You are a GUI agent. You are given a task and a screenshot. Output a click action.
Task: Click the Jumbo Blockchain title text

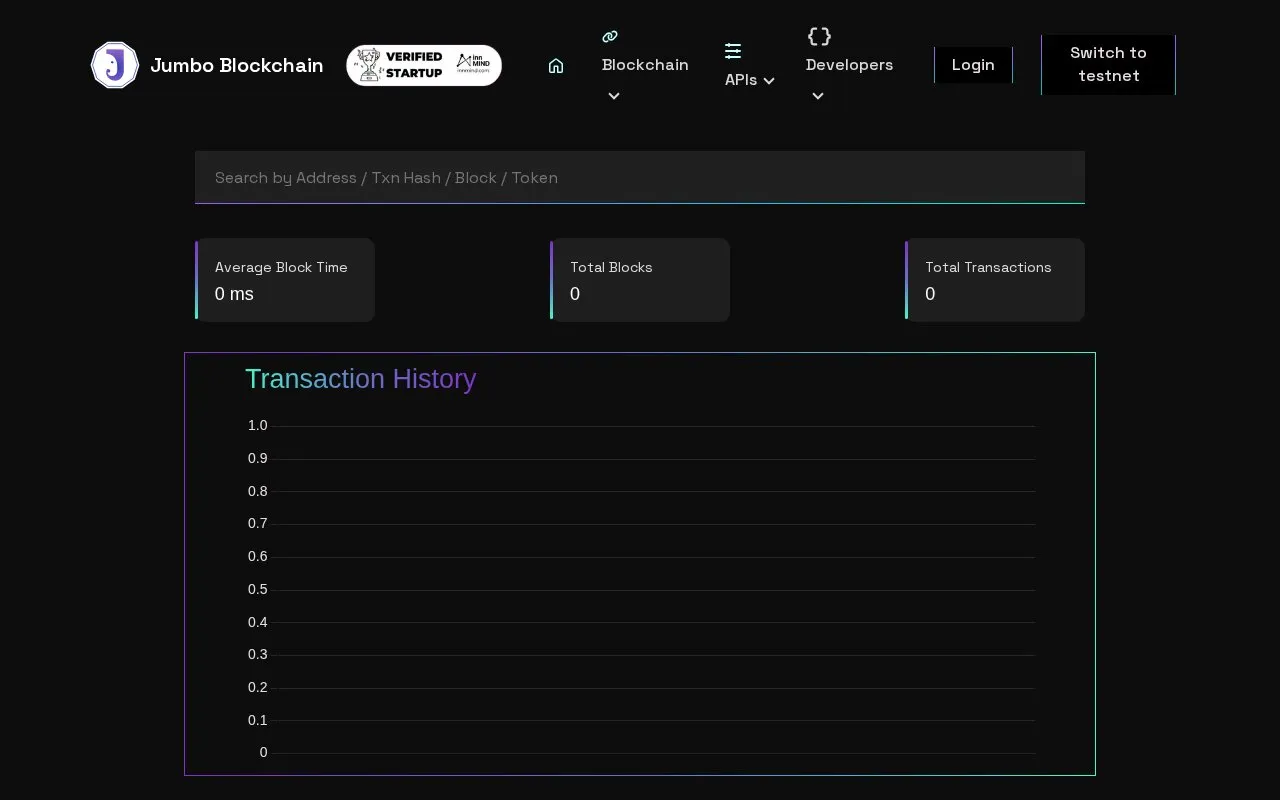click(237, 65)
